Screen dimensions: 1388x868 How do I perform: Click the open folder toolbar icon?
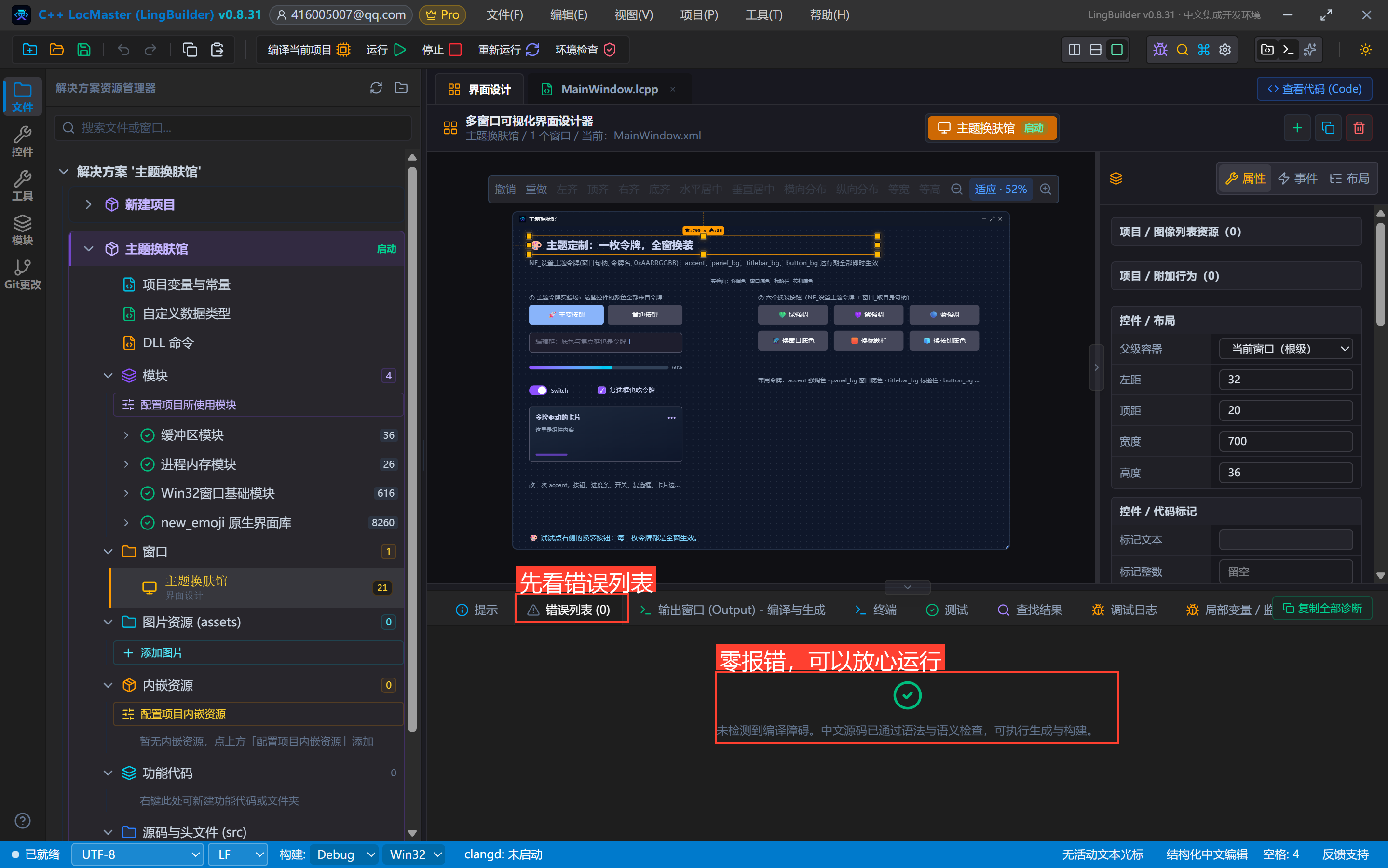(x=57, y=50)
